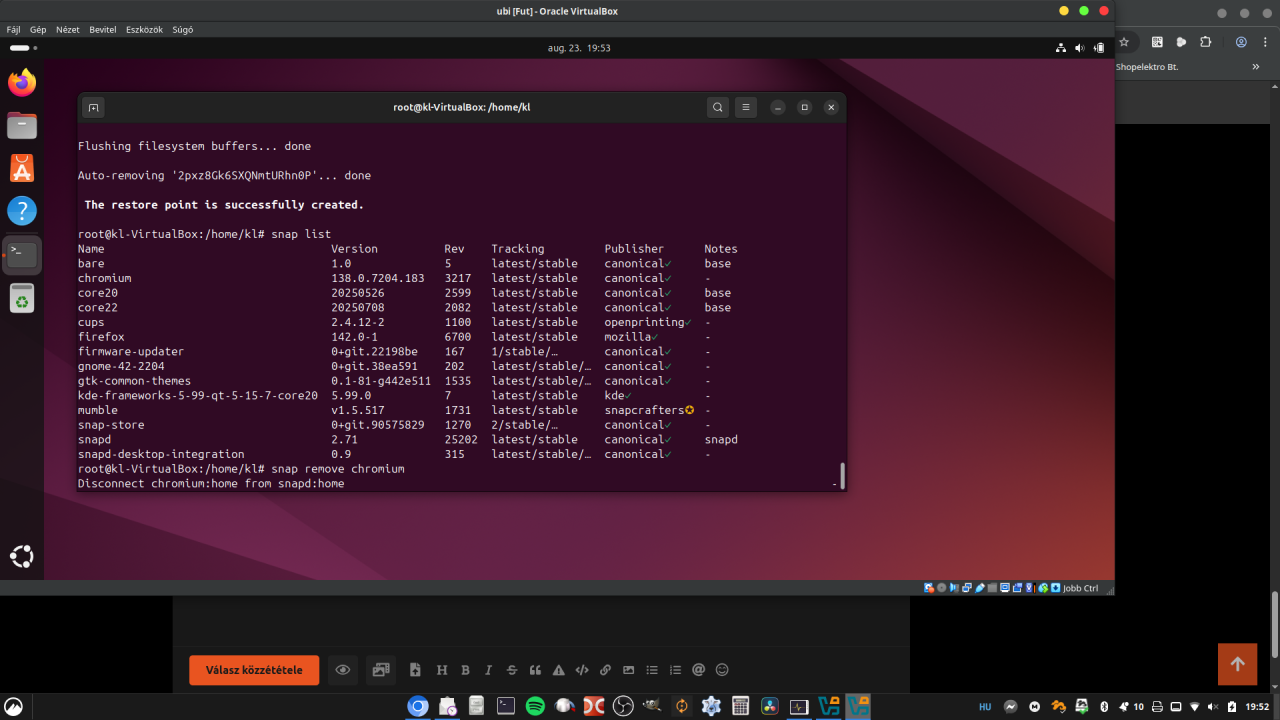This screenshot has width=1280, height=720.
Task: Open a new terminal tab via header icon
Action: pyautogui.click(x=93, y=107)
